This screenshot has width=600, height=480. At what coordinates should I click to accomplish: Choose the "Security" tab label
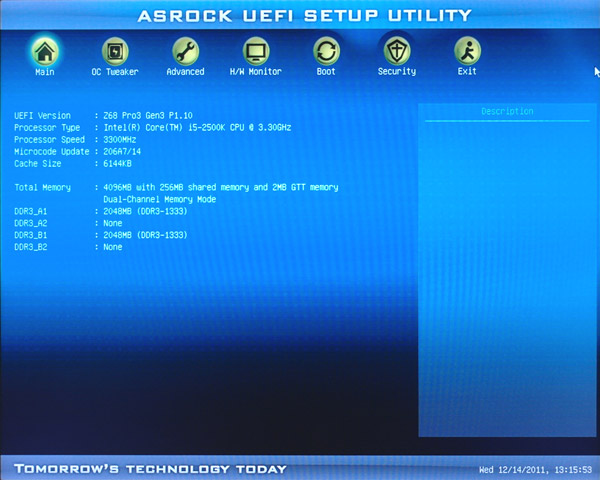(x=397, y=72)
